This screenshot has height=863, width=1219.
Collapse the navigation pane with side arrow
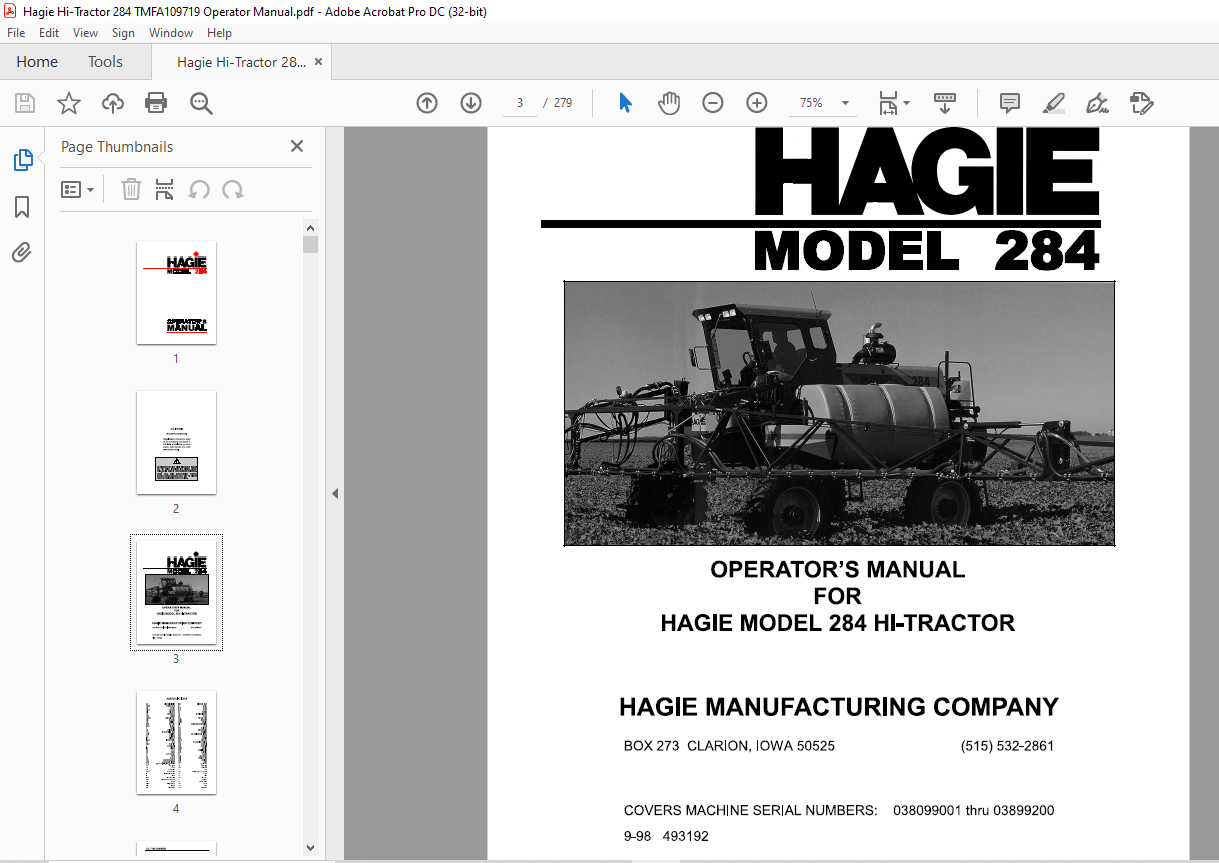tap(335, 493)
